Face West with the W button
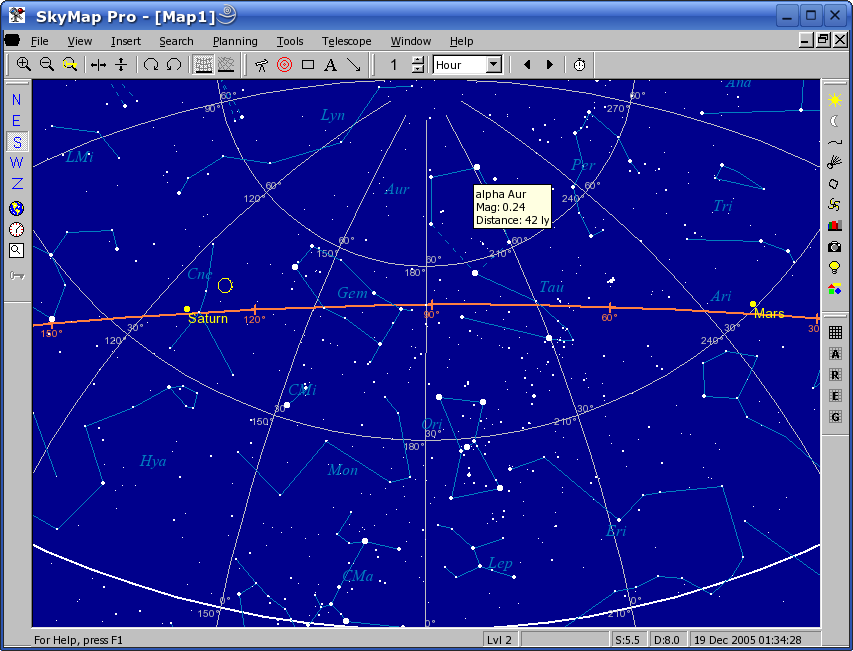 [x=16, y=163]
